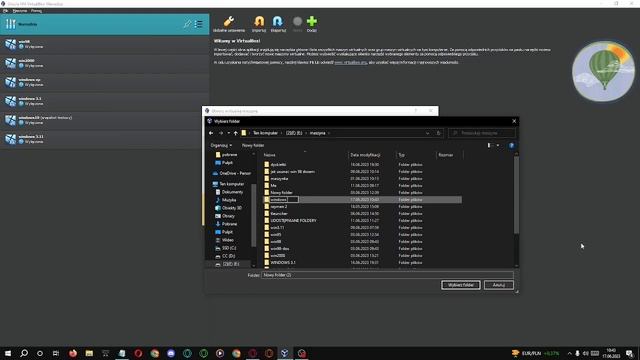Open the Organizuj dropdown
Image resolution: width=640 pixels, height=360 pixels.
(221, 145)
